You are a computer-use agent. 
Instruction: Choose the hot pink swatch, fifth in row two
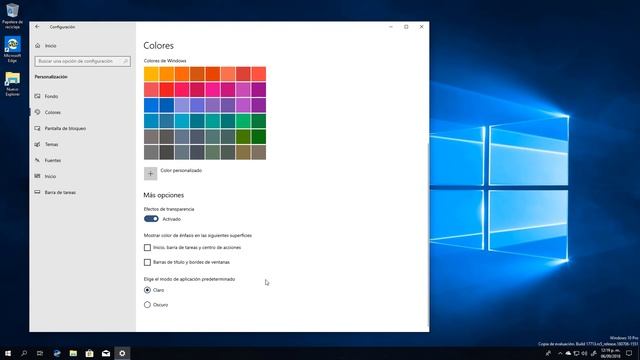[x=212, y=89]
